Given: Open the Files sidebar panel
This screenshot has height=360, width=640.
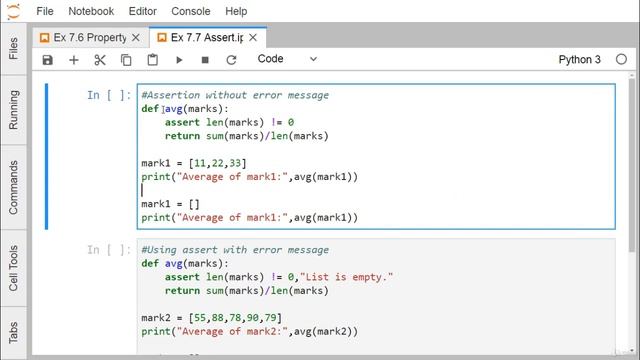Looking at the screenshot, I should click(13, 49).
